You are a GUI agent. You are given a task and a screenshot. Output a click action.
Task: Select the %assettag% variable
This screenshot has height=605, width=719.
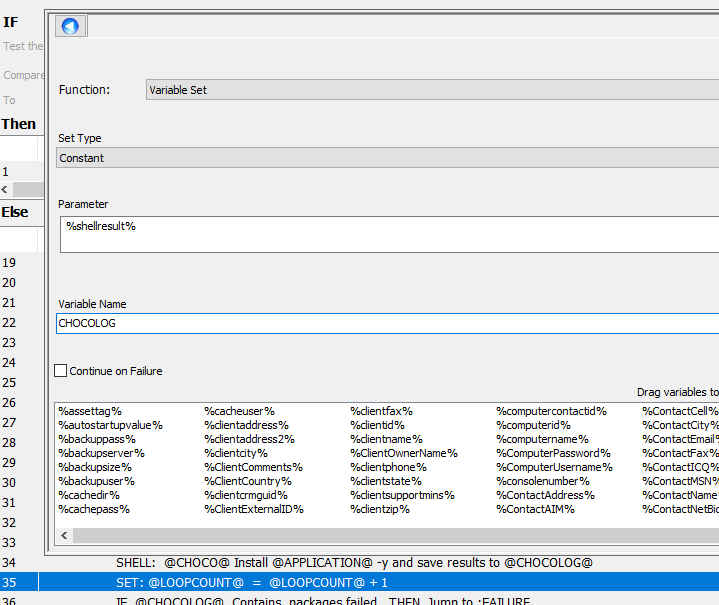tap(90, 411)
